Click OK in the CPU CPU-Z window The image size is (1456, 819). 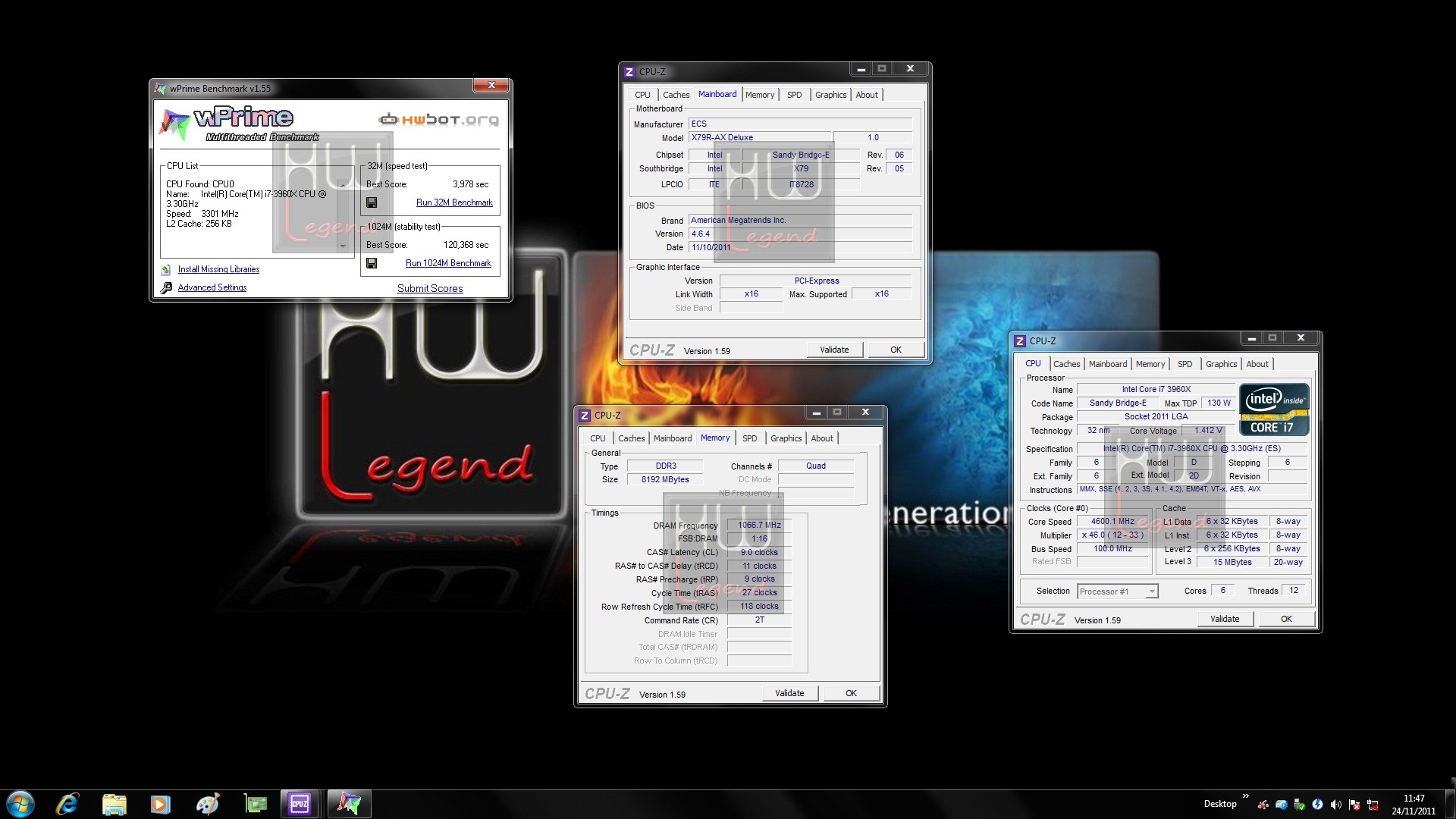tap(1286, 619)
